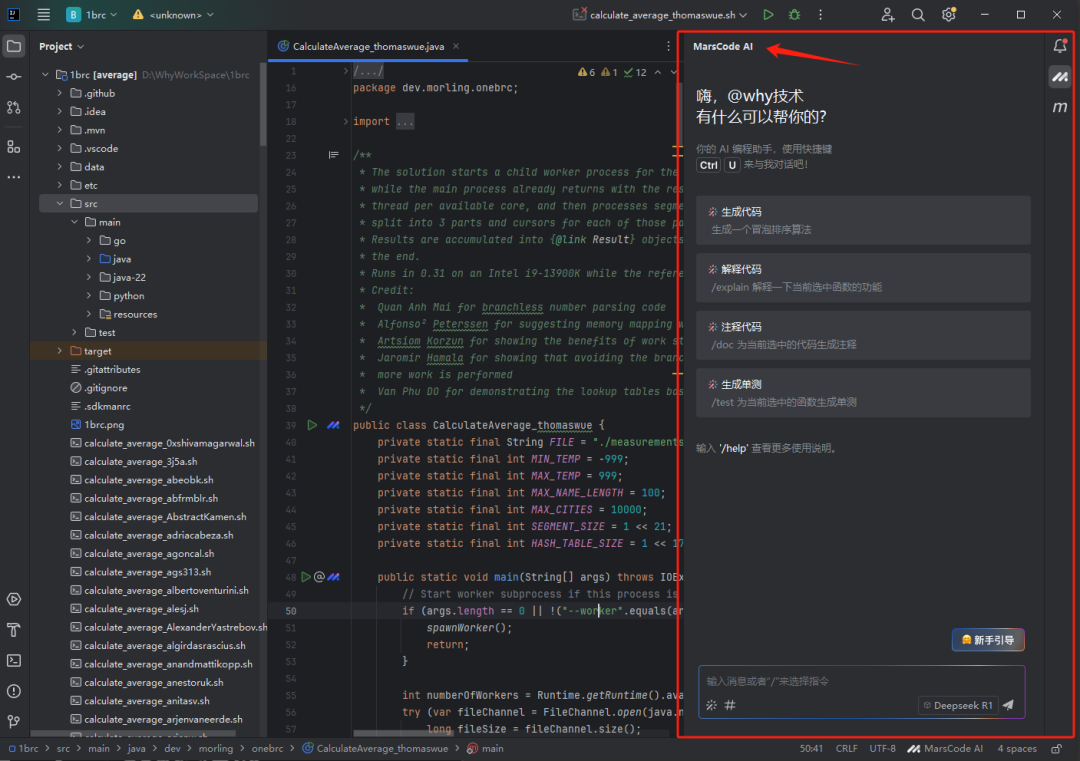Open the Problems tool window
The image size is (1080, 761).
click(14, 691)
